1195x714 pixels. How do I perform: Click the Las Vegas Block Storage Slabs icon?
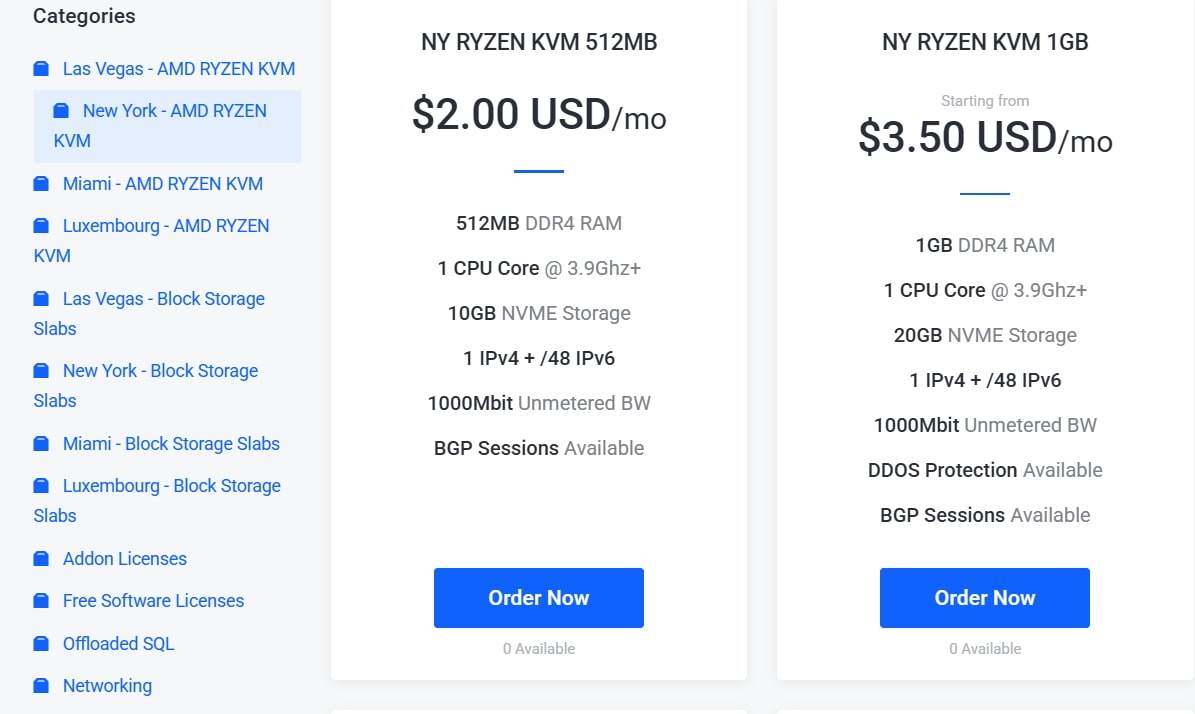pos(41,299)
